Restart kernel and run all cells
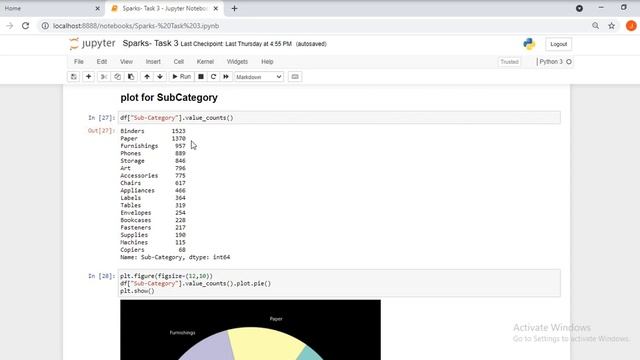 [226, 77]
